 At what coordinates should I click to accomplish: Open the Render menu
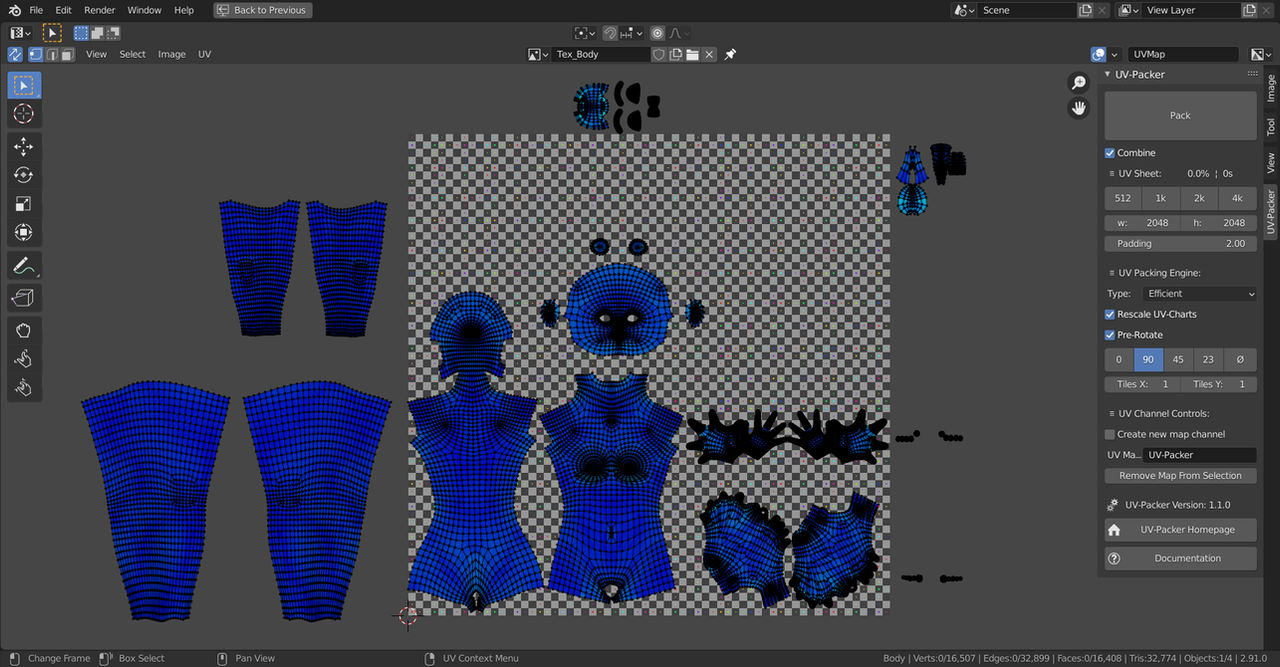pyautogui.click(x=100, y=10)
